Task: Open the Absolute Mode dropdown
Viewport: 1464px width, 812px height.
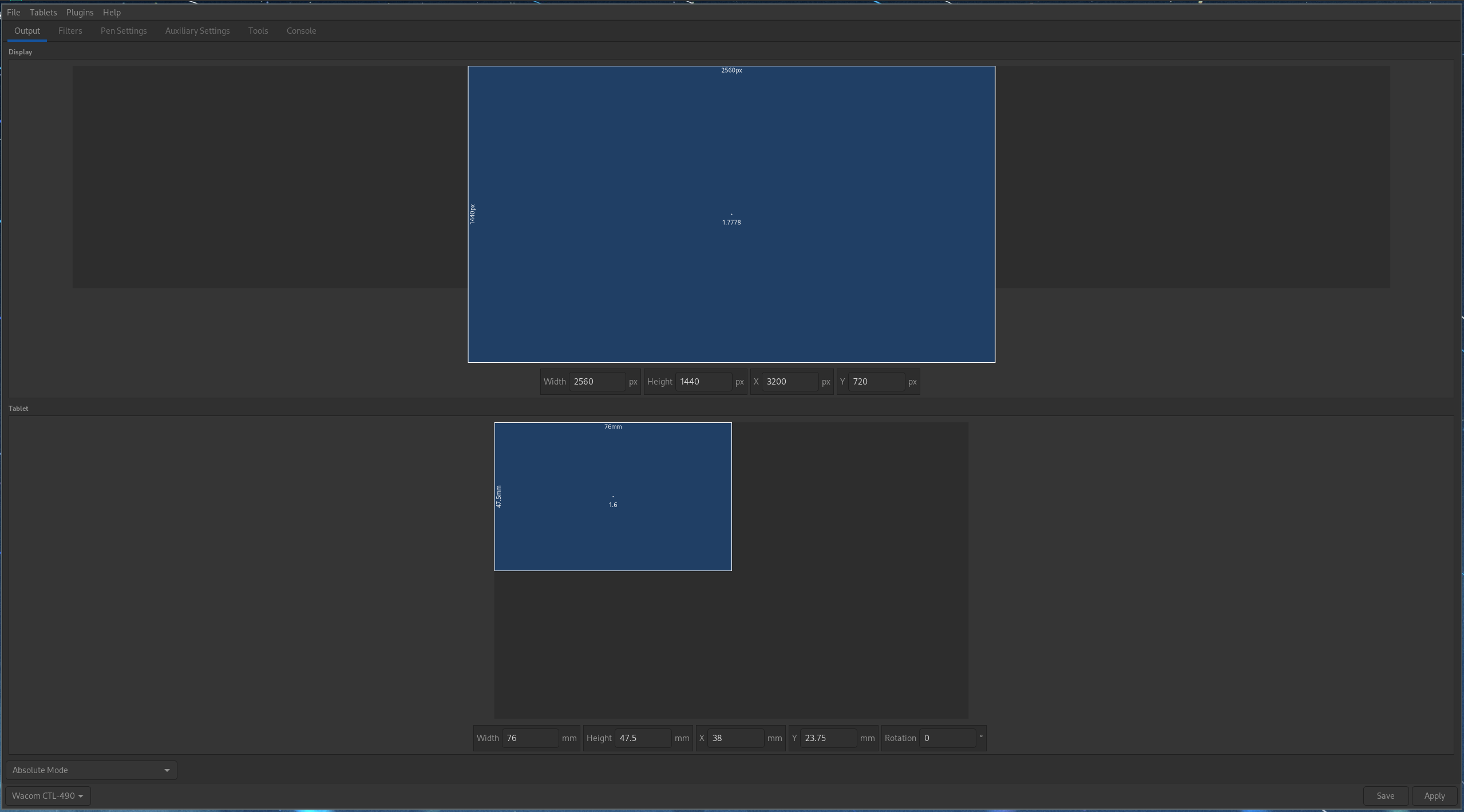Action: (x=90, y=770)
